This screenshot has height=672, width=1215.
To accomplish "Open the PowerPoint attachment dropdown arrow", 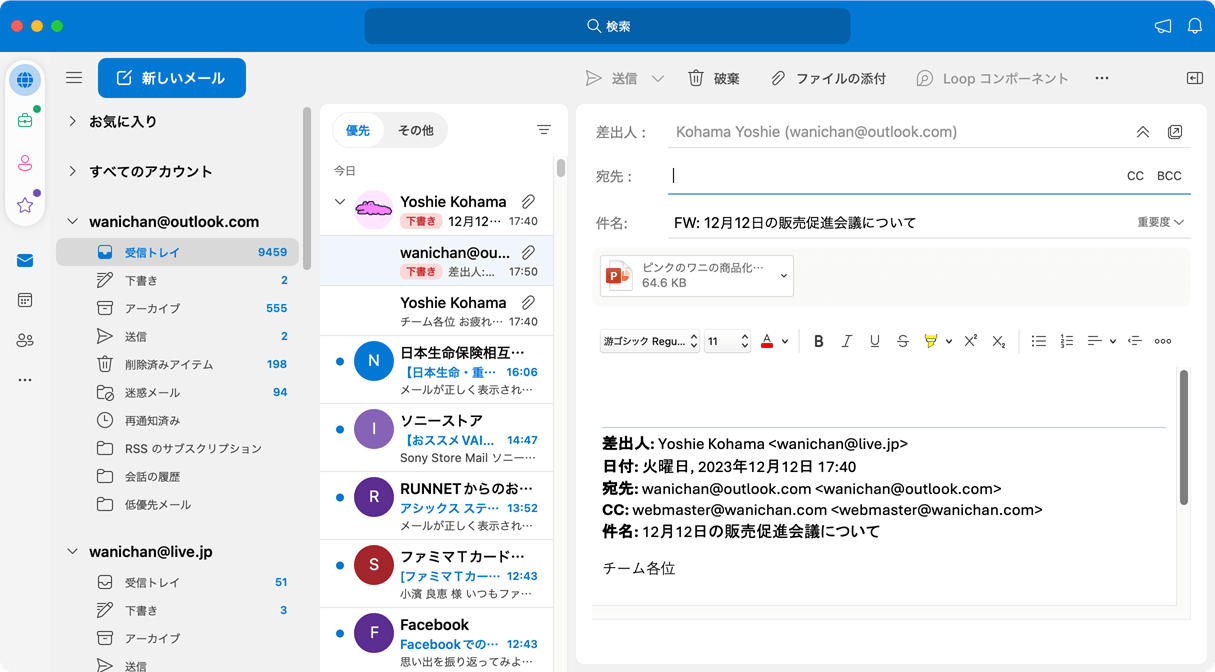I will click(x=784, y=276).
